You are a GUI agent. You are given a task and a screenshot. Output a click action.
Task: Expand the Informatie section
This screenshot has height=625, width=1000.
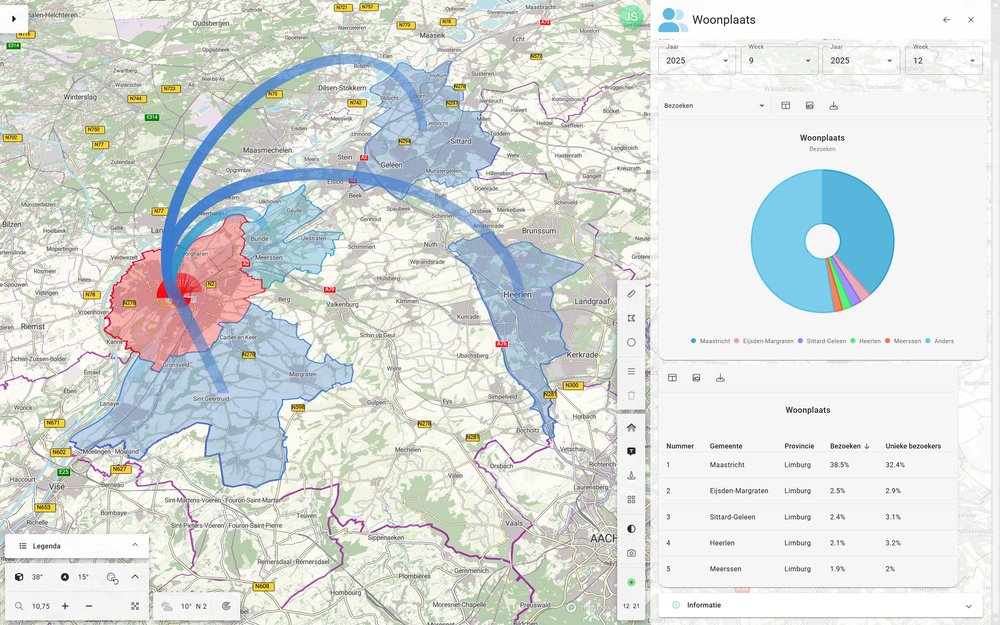(x=968, y=605)
